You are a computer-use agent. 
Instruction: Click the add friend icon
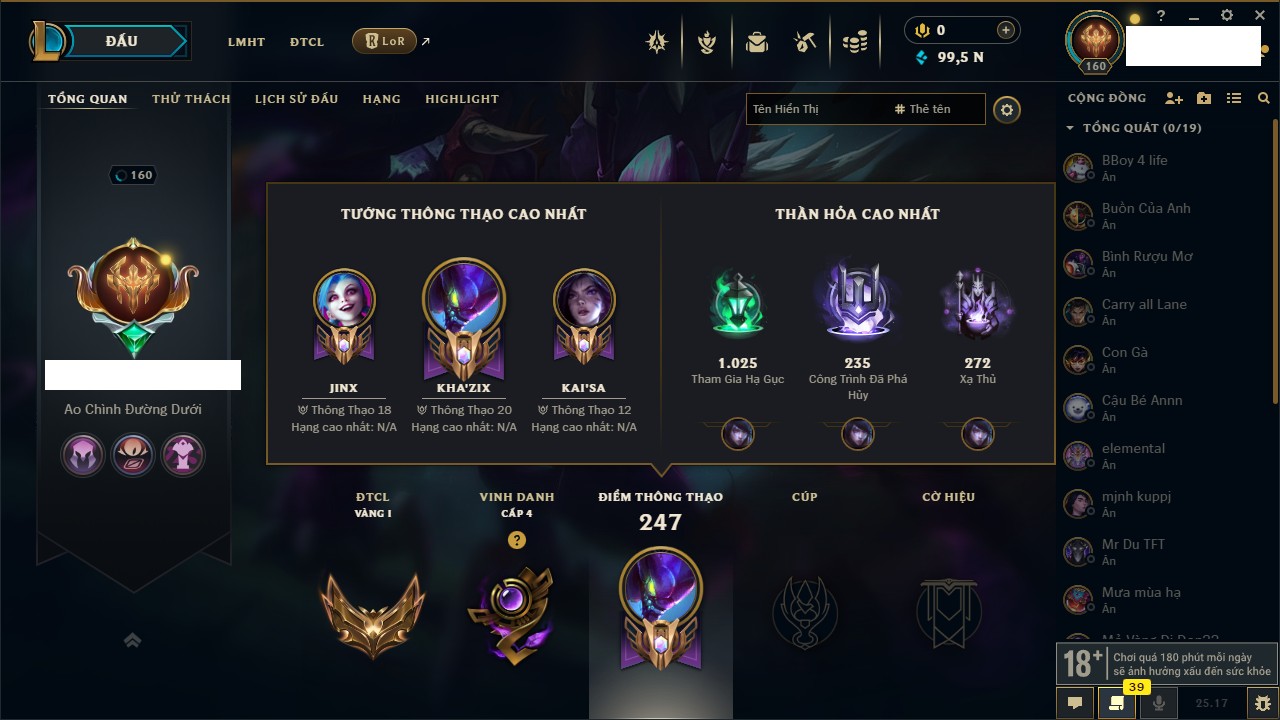[x=1174, y=98]
